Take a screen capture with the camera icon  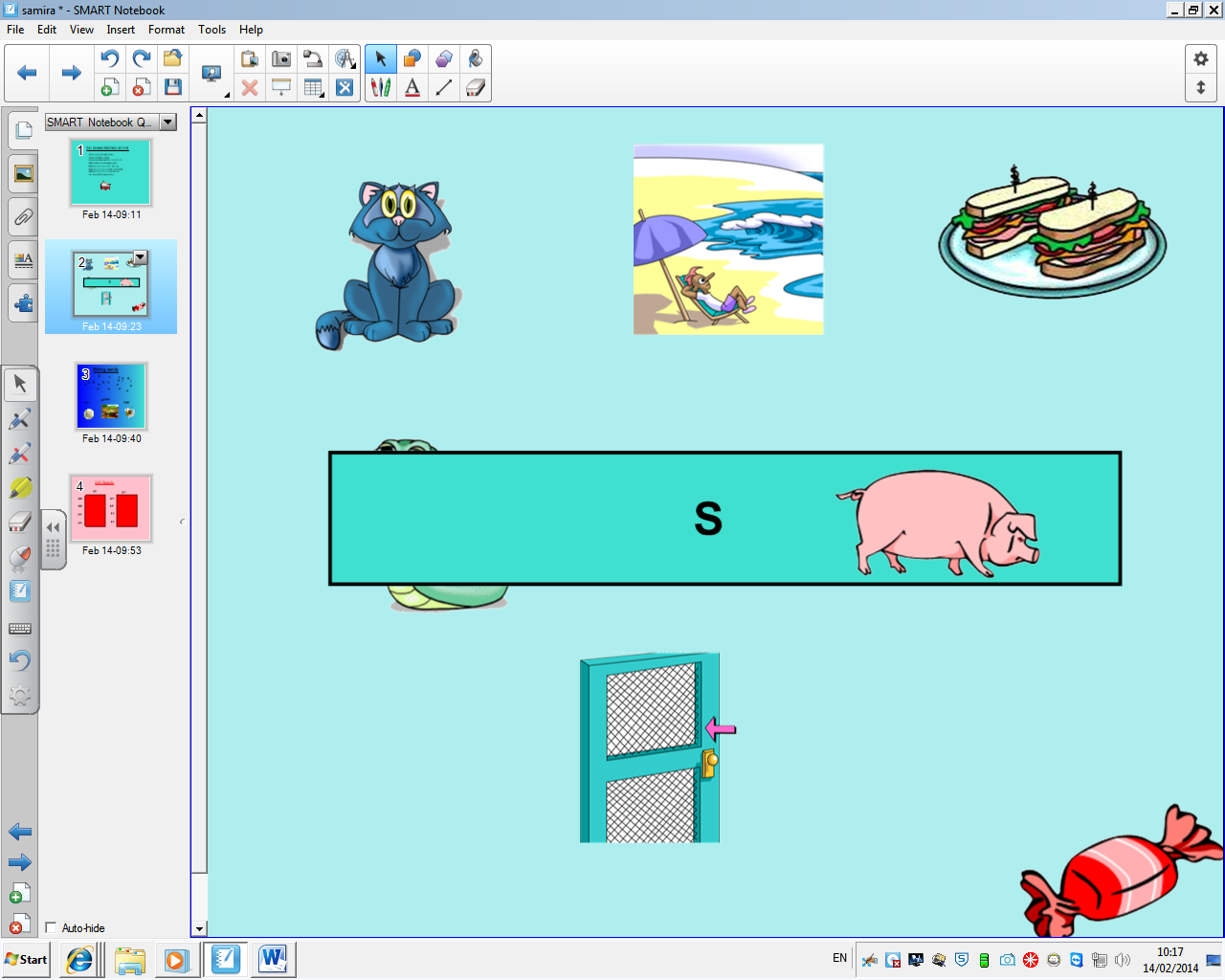(x=281, y=58)
